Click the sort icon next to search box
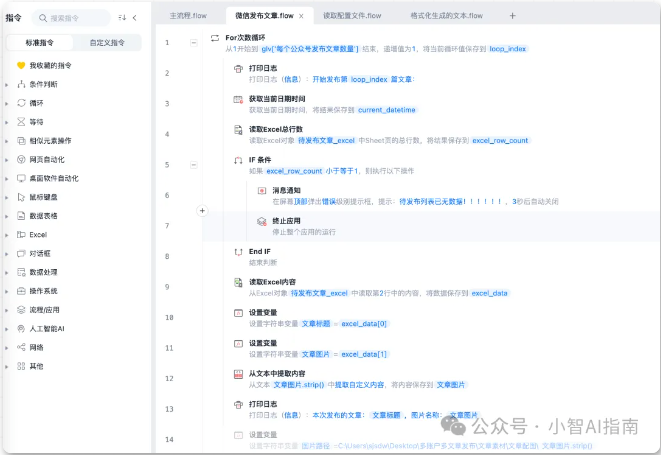The image size is (661, 455). coord(123,17)
